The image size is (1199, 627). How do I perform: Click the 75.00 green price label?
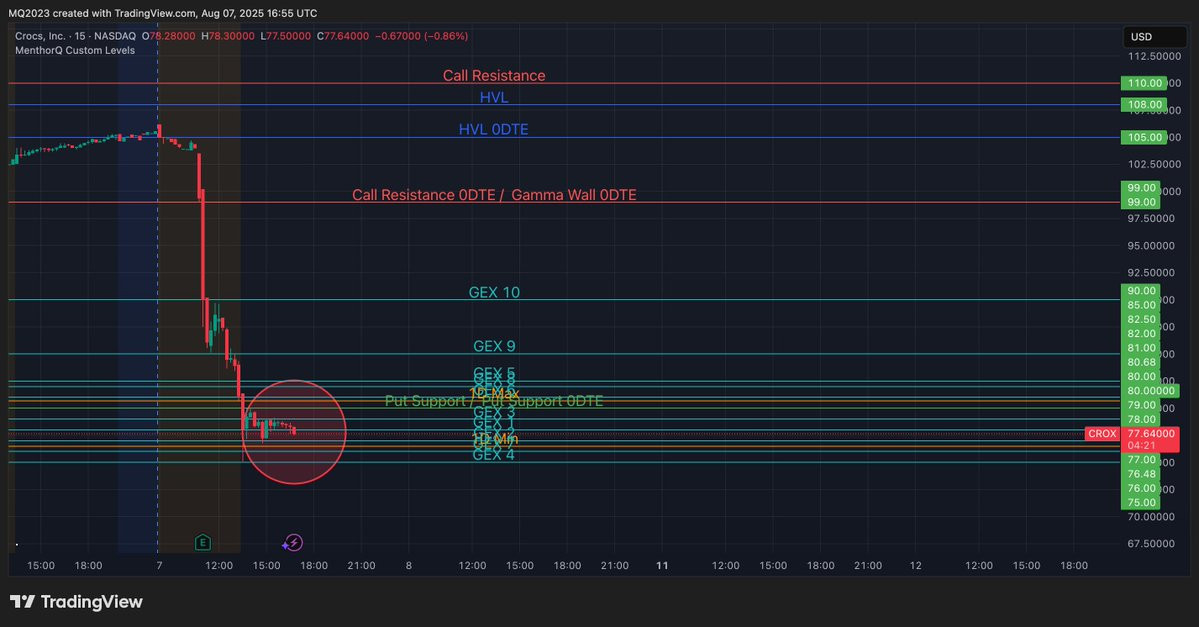tap(1141, 502)
